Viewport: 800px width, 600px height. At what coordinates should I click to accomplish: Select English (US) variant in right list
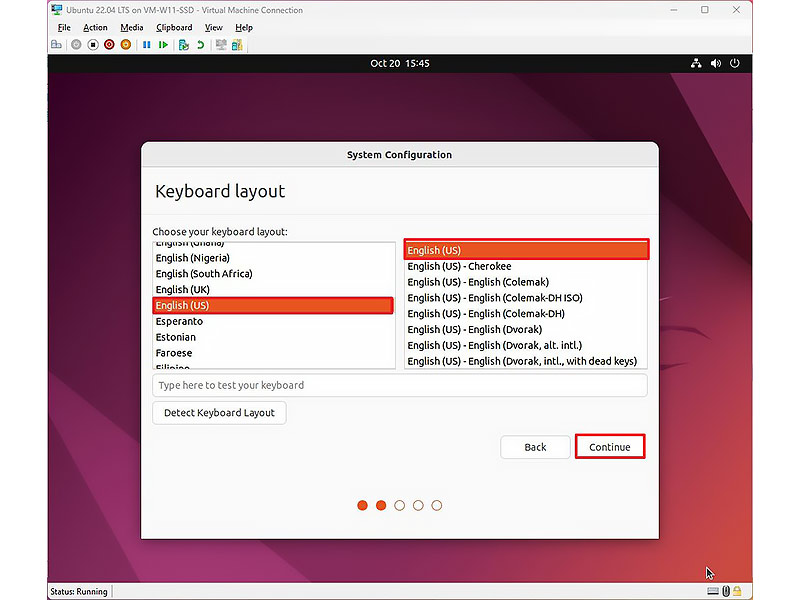527,250
